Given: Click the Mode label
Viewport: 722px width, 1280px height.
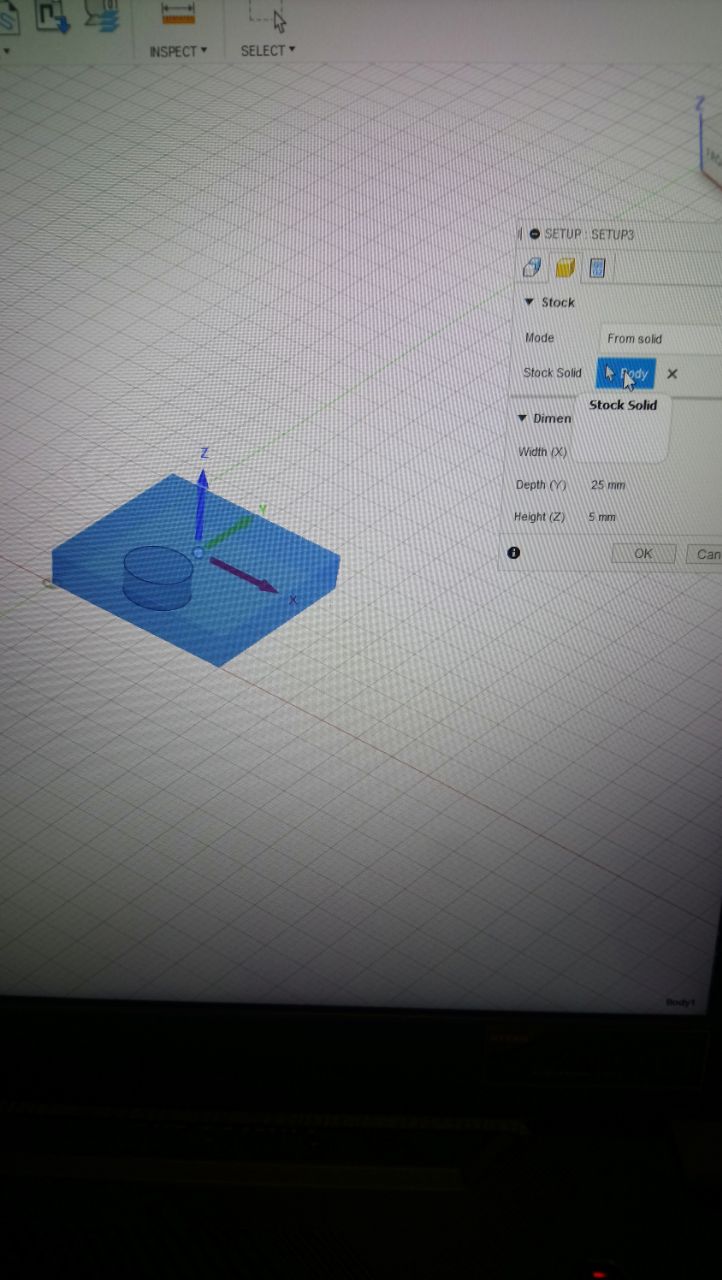Looking at the screenshot, I should pyautogui.click(x=539, y=338).
